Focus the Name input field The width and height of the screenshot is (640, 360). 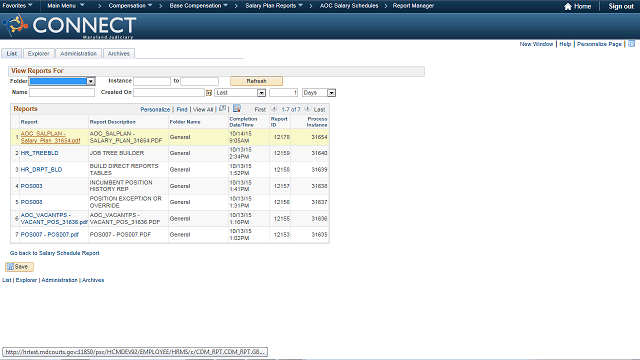tap(62, 93)
